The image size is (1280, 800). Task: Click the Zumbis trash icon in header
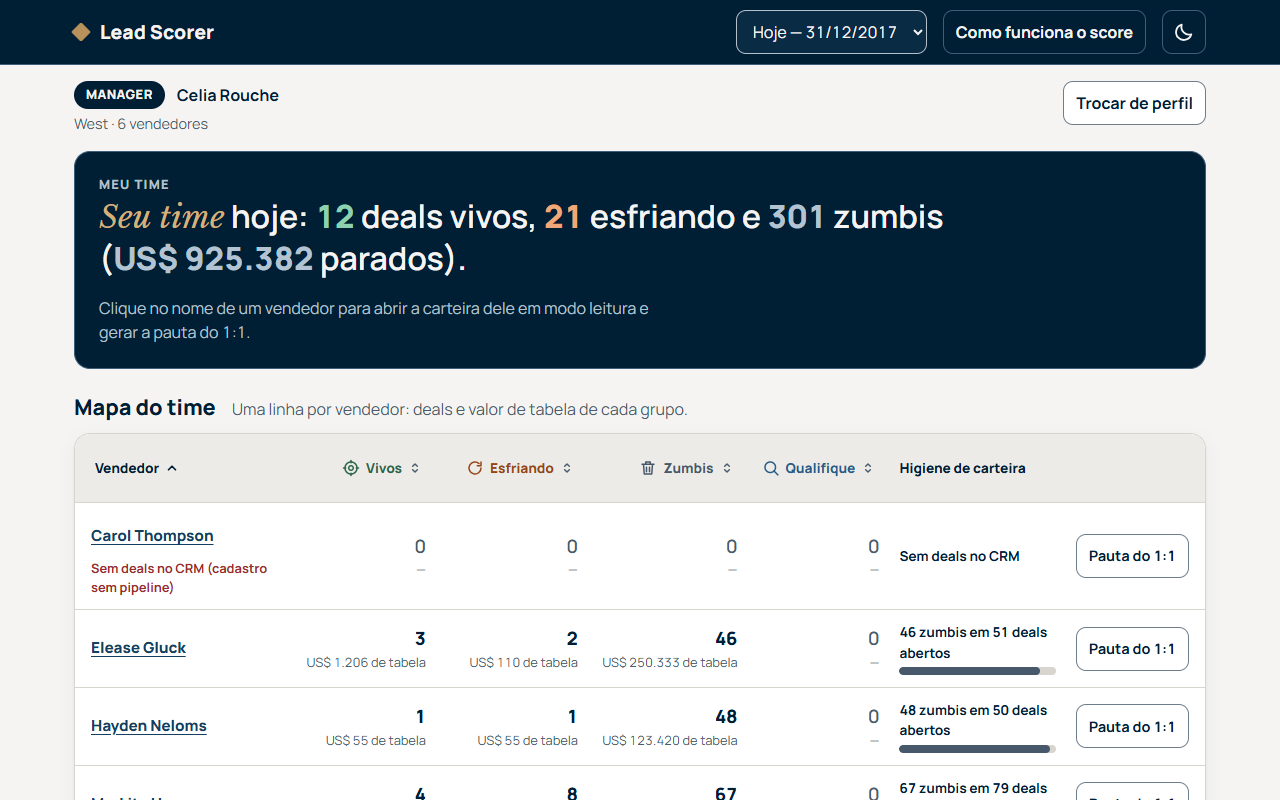point(648,468)
